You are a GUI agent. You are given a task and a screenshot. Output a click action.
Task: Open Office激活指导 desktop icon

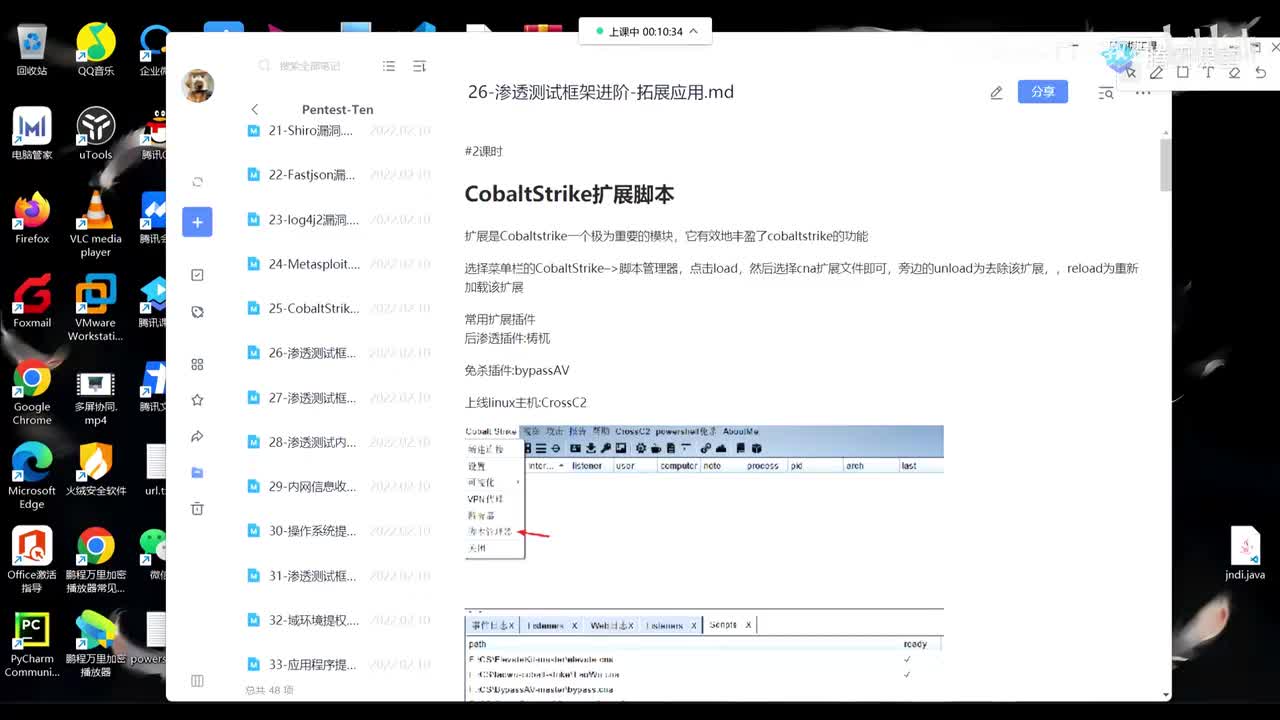pyautogui.click(x=32, y=561)
